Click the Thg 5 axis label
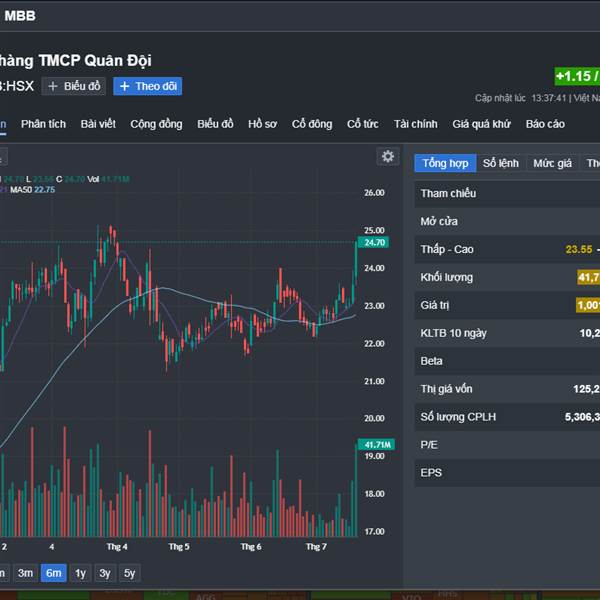Viewport: 600px width, 600px height. coord(179,546)
